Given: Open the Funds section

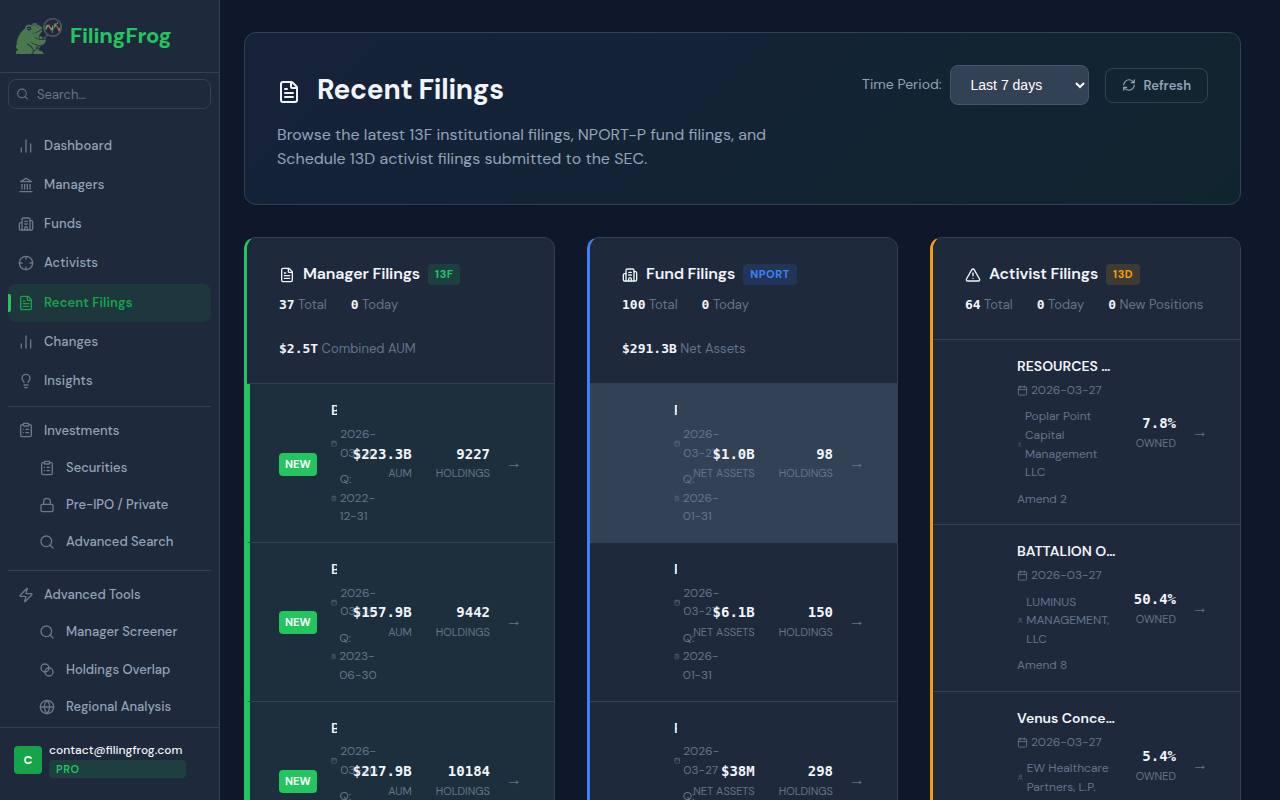Looking at the screenshot, I should 62,224.
